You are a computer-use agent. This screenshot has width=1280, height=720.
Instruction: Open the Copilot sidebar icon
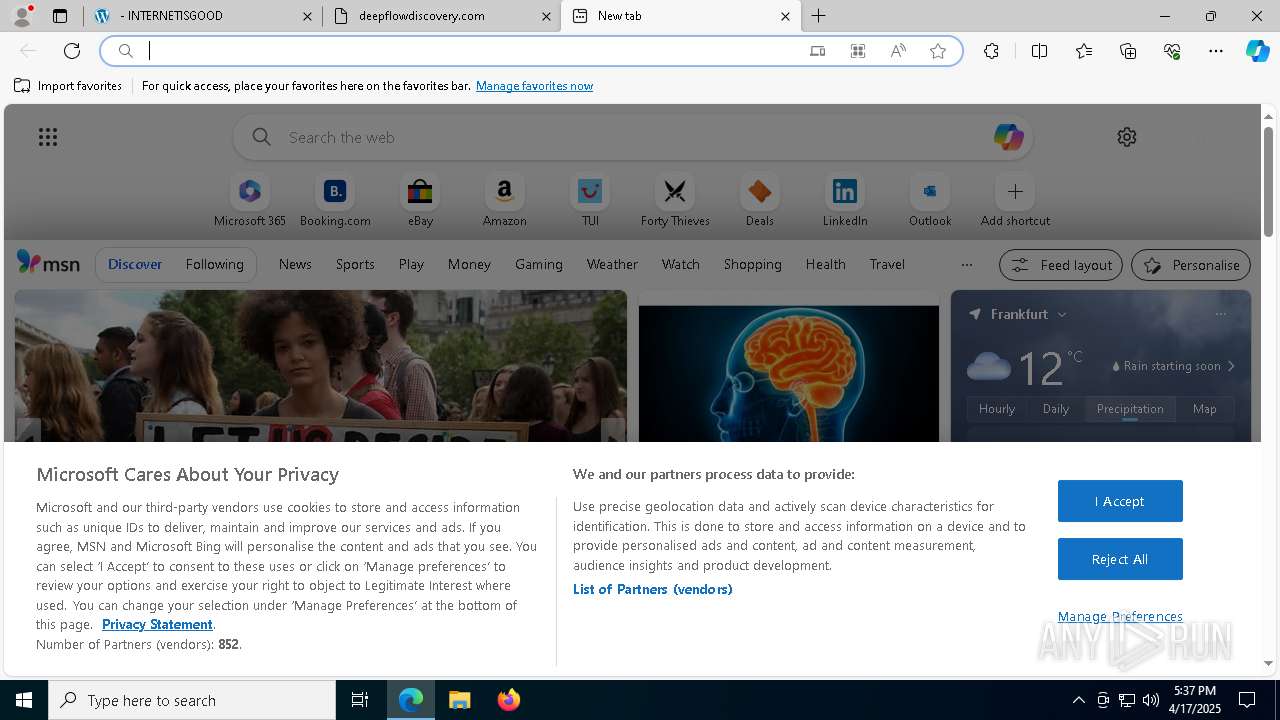click(x=1257, y=51)
